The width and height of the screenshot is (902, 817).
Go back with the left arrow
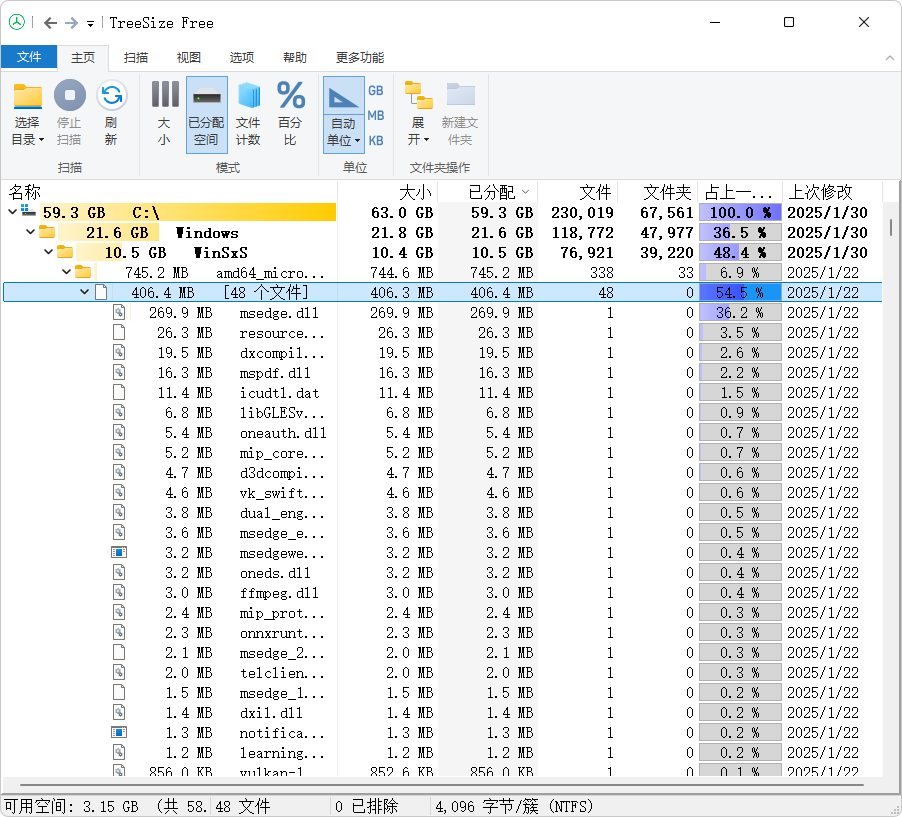pos(51,23)
